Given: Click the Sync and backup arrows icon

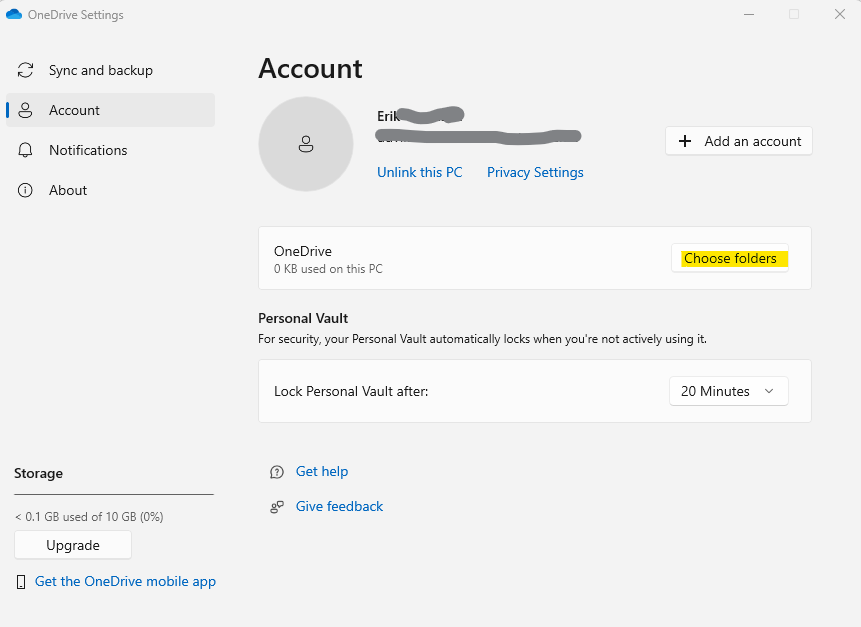Looking at the screenshot, I should click(x=25, y=70).
